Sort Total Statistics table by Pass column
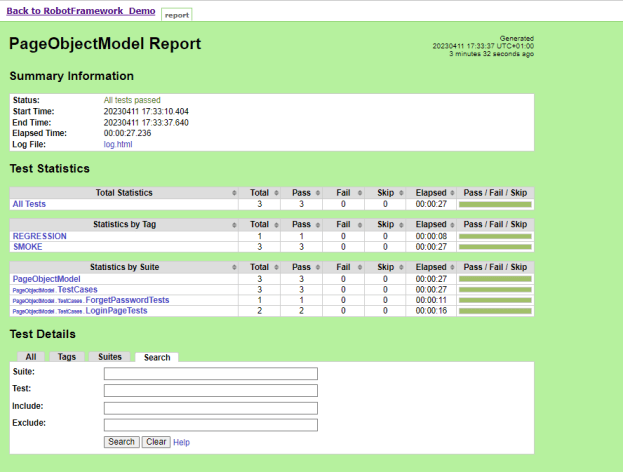Screen dimensions: 623x472 click(302, 192)
